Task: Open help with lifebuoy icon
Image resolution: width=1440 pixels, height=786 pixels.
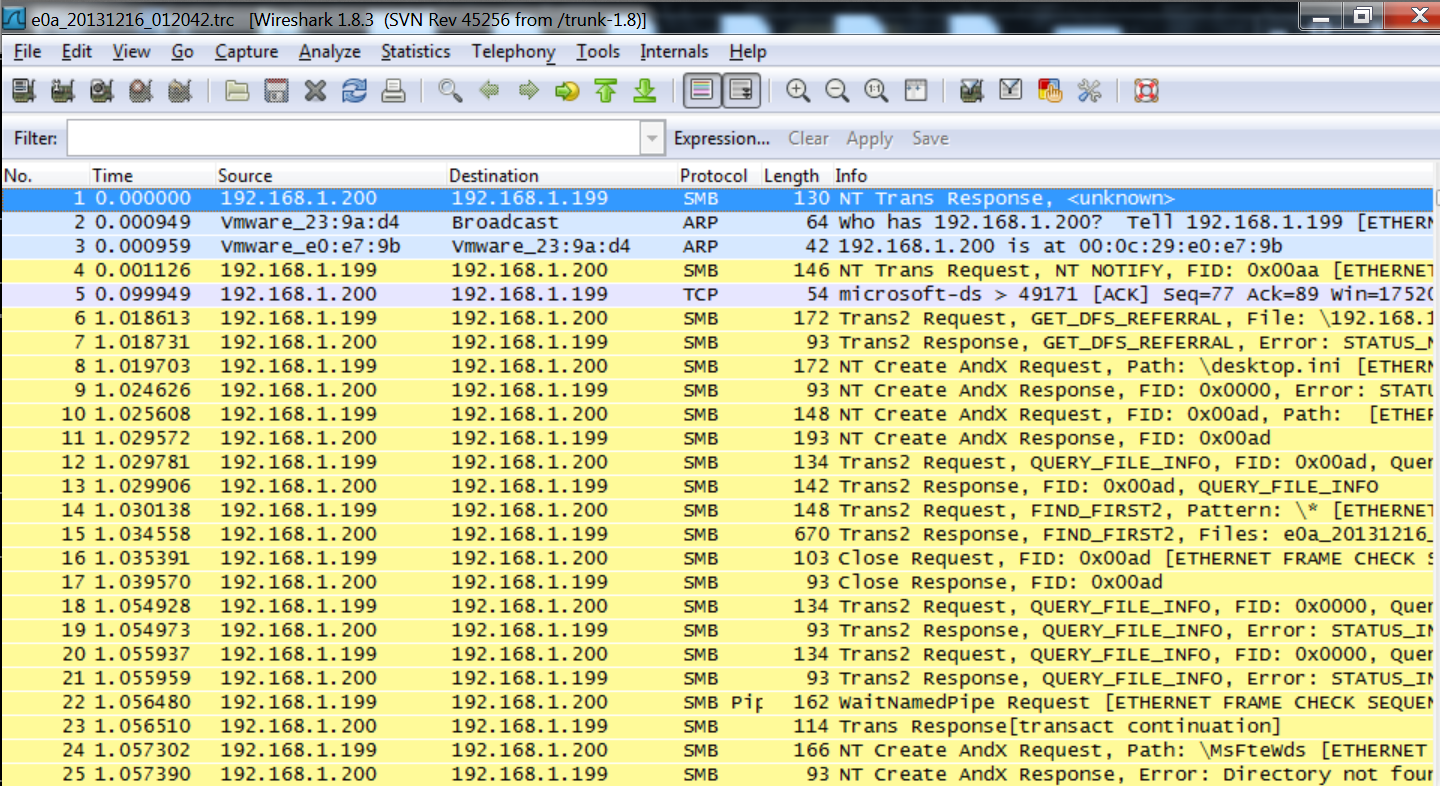Action: 1146,91
